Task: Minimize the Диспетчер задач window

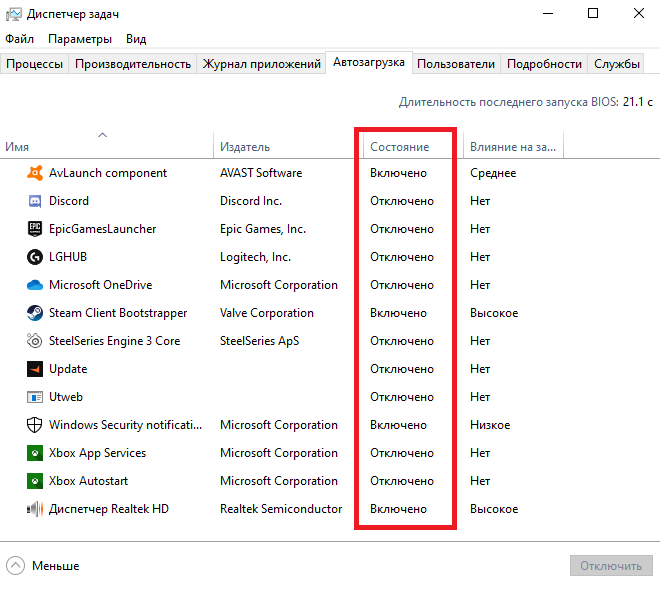Action: (548, 13)
